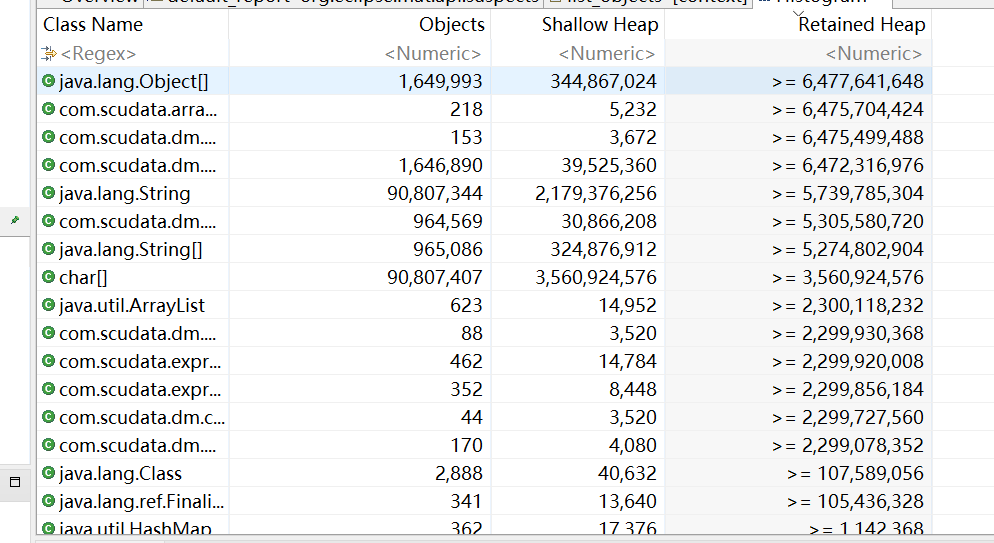Click the regex filter icon under Class Name
The width and height of the screenshot is (994, 543).
tap(49, 54)
